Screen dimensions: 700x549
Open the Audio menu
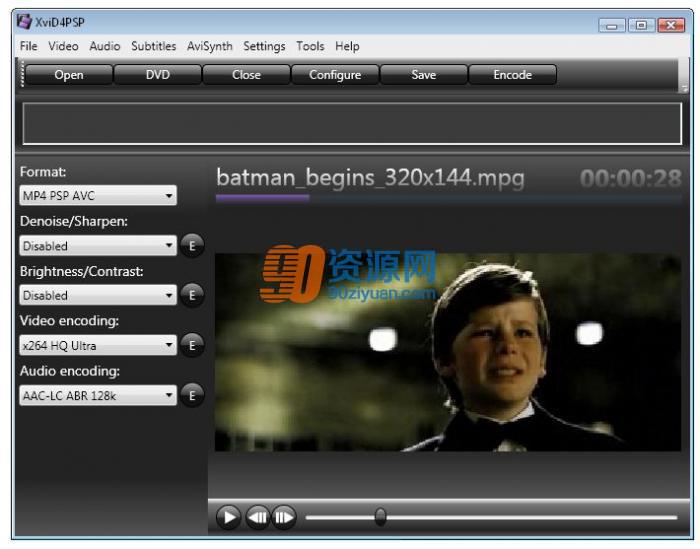tap(105, 46)
